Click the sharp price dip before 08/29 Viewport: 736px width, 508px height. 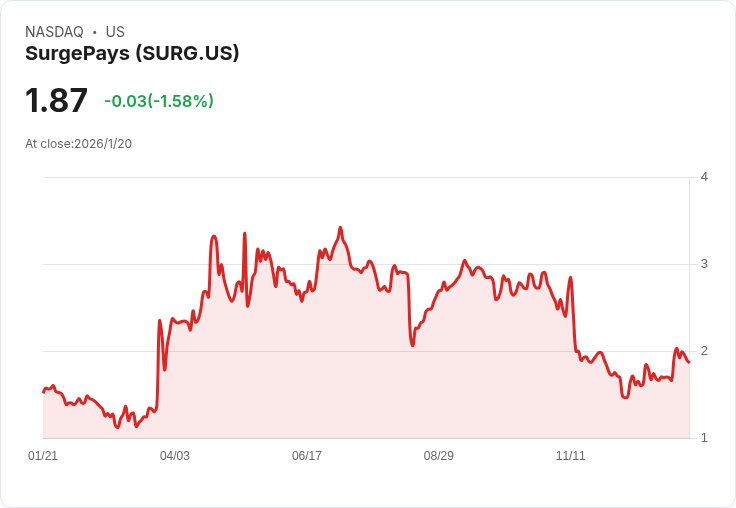[412, 345]
